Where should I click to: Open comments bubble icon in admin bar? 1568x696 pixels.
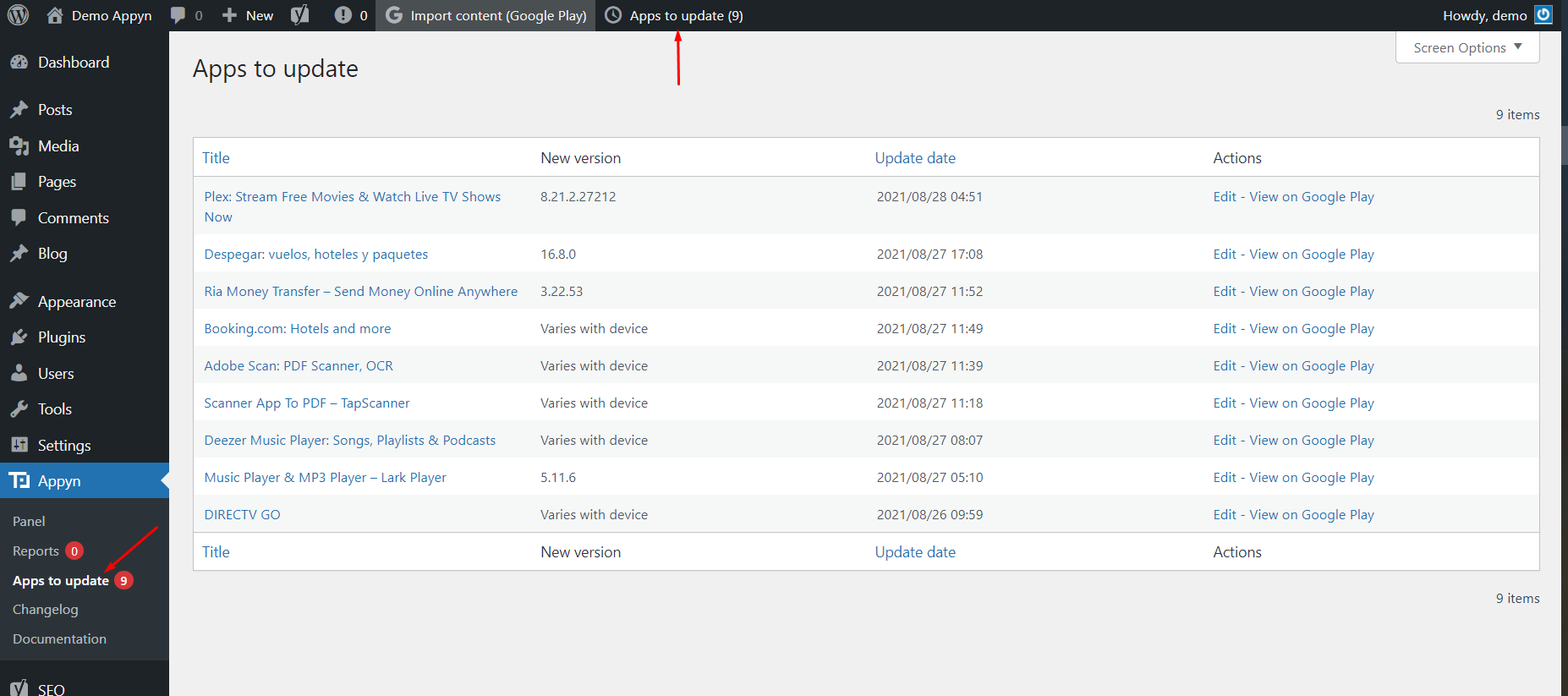pyautogui.click(x=178, y=15)
